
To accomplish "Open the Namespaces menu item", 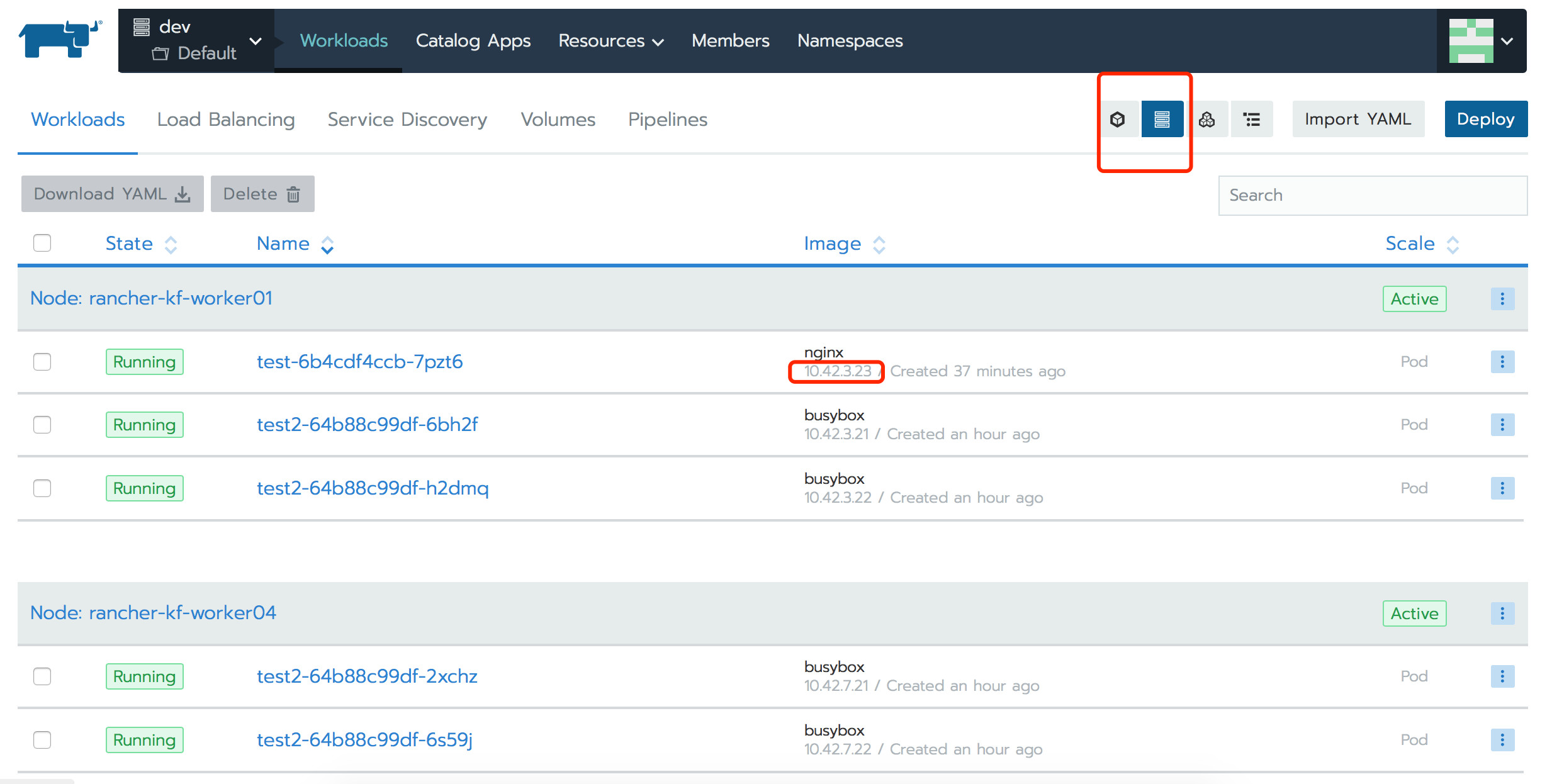I will [x=850, y=41].
